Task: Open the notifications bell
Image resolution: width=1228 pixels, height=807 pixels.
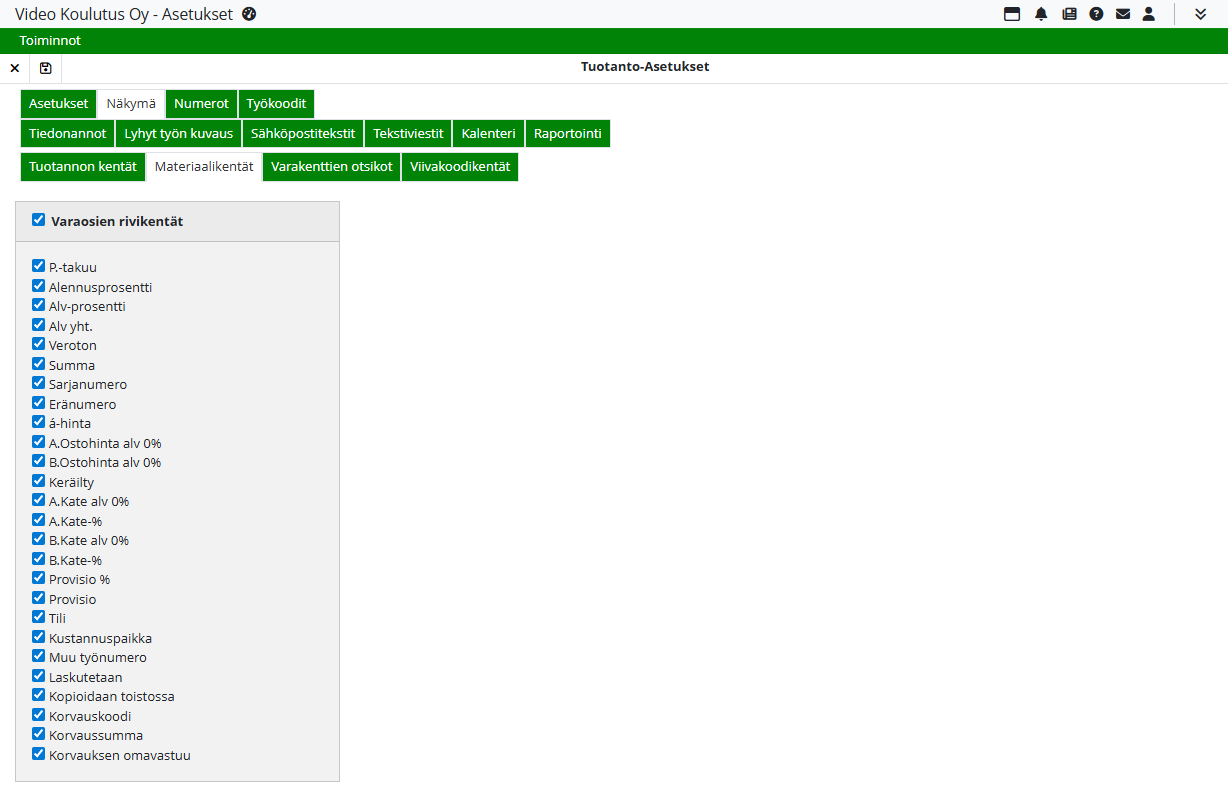Action: tap(1041, 14)
